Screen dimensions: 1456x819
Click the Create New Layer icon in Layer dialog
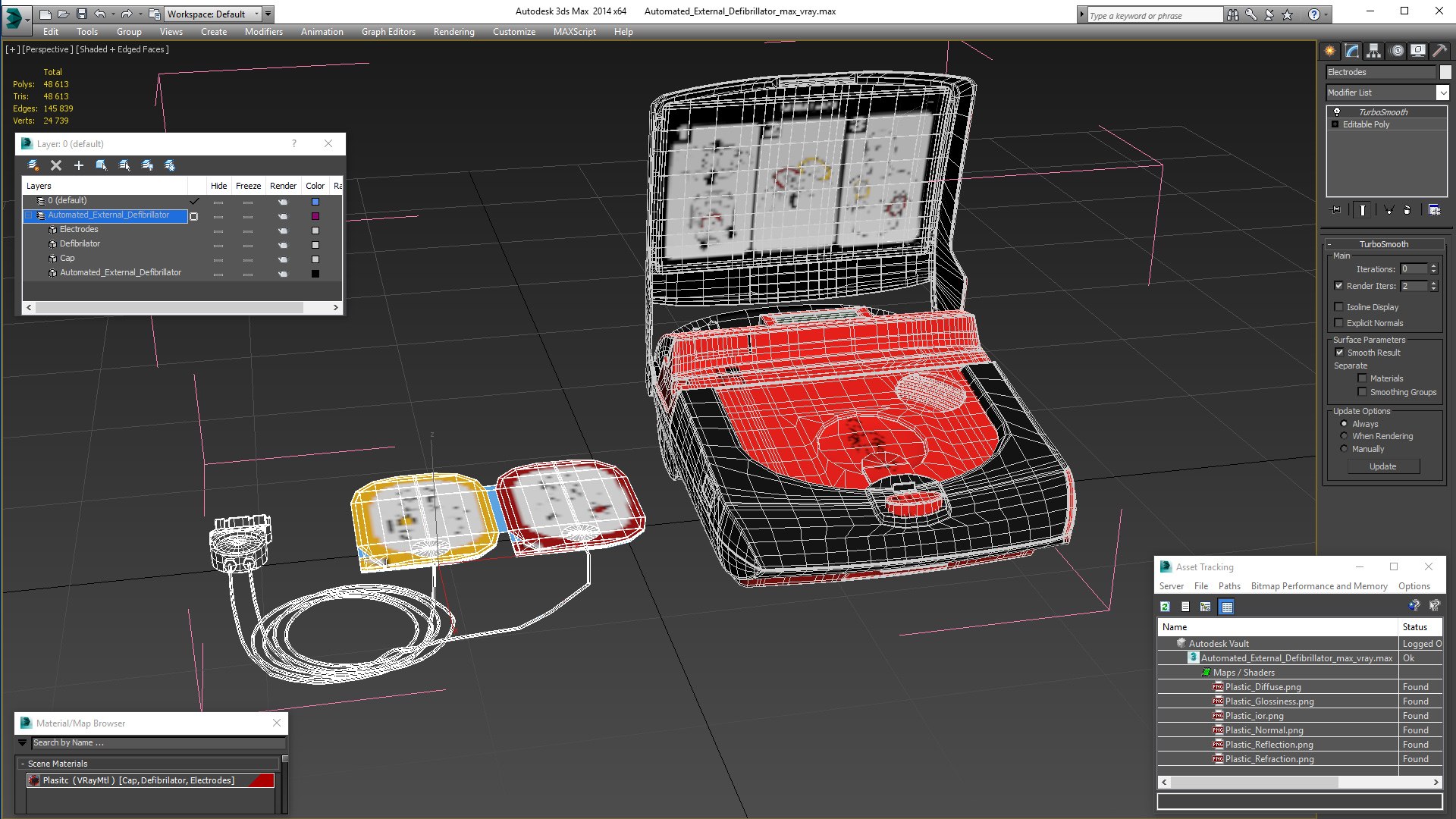[33, 165]
